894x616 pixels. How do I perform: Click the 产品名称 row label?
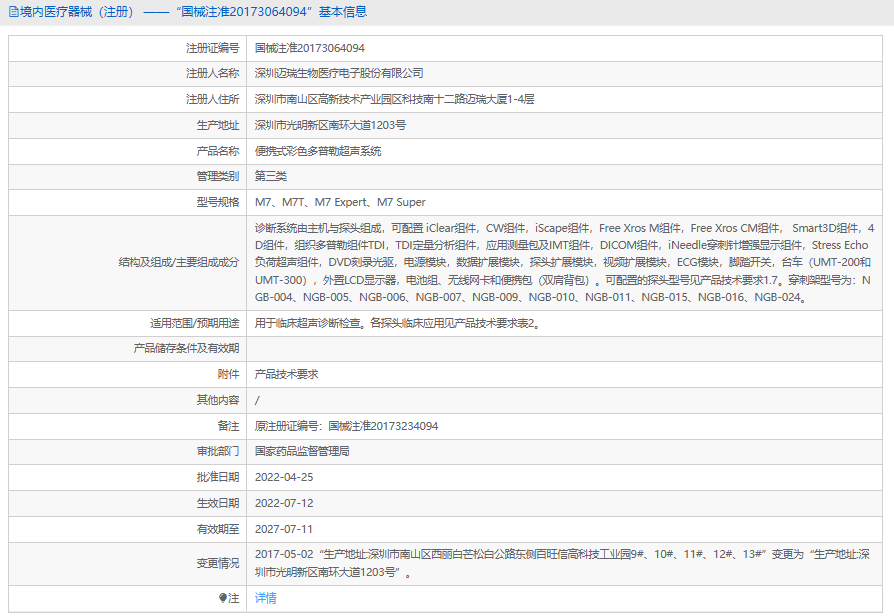(x=218, y=151)
